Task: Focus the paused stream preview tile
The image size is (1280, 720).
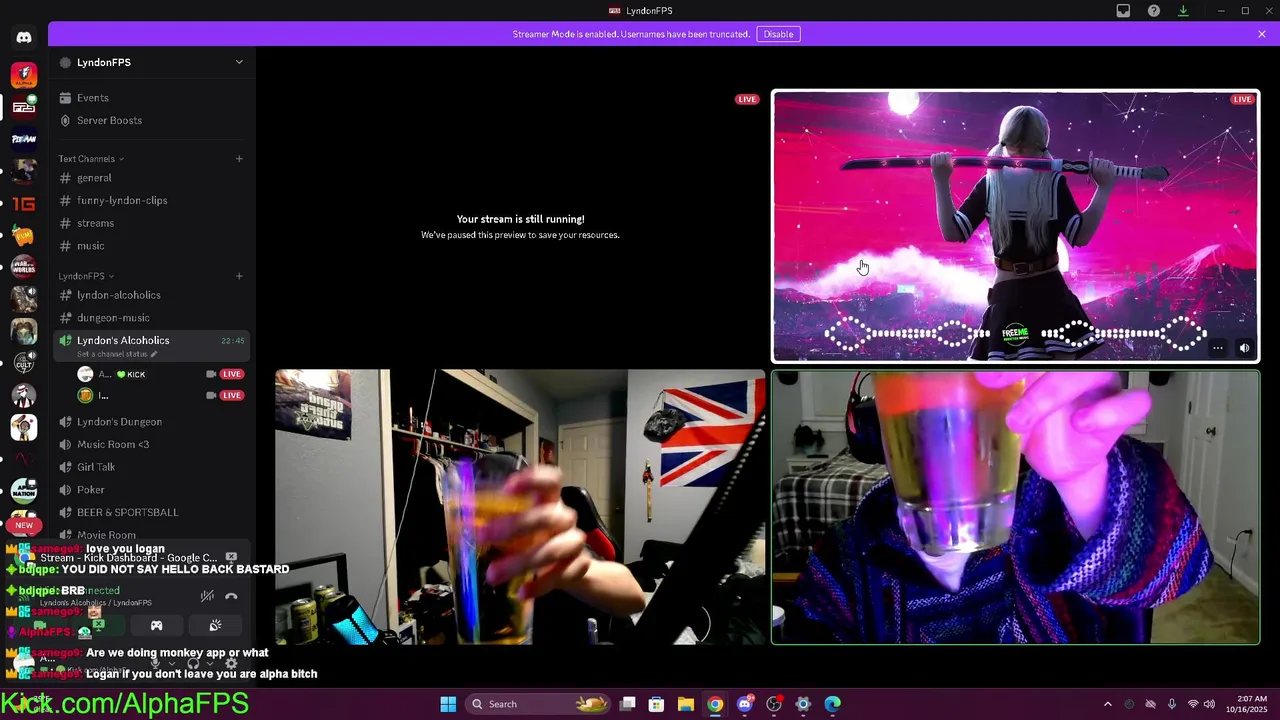Action: coord(520,226)
